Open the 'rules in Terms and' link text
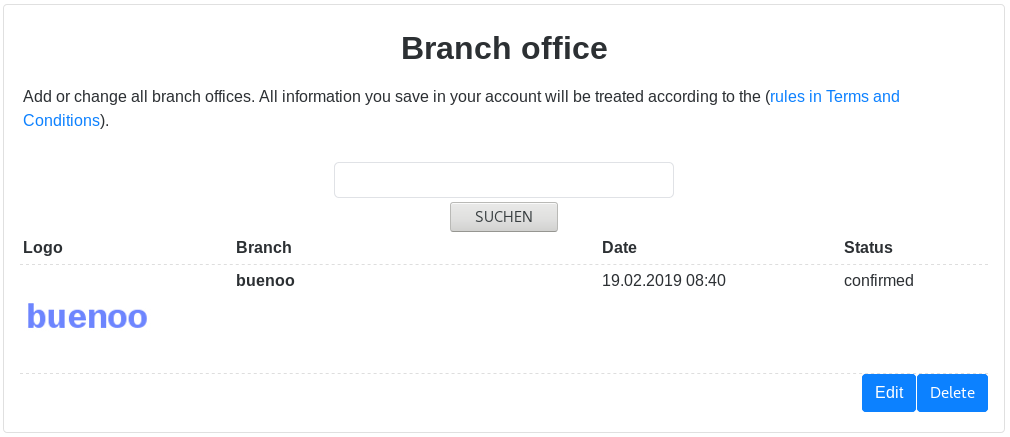Screen dimensions: 1010x437 [x=834, y=97]
